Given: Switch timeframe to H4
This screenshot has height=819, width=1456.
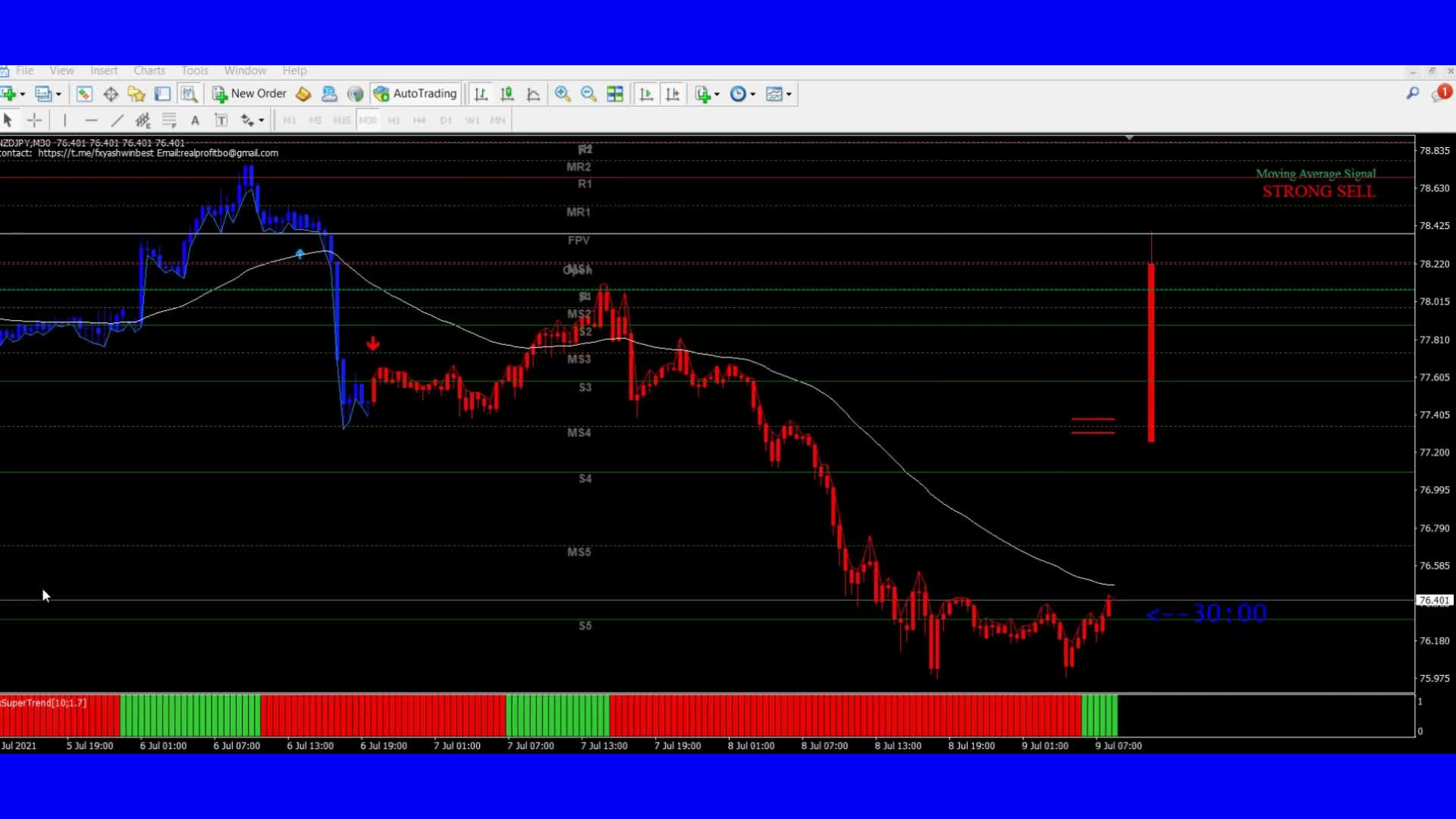Looking at the screenshot, I should tap(419, 120).
